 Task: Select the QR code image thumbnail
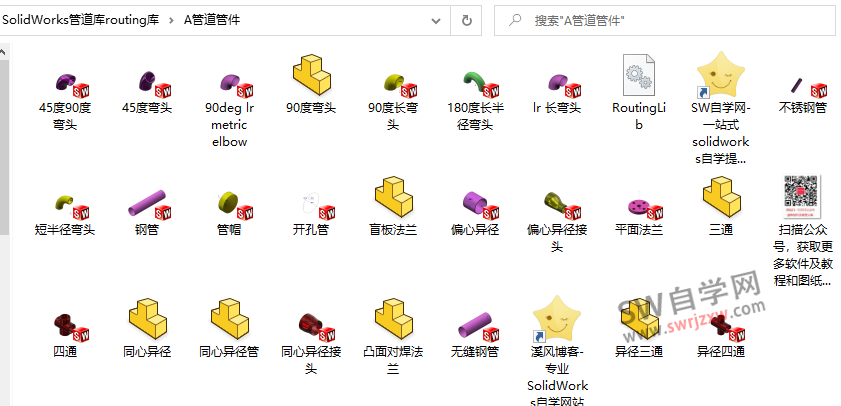coord(802,196)
